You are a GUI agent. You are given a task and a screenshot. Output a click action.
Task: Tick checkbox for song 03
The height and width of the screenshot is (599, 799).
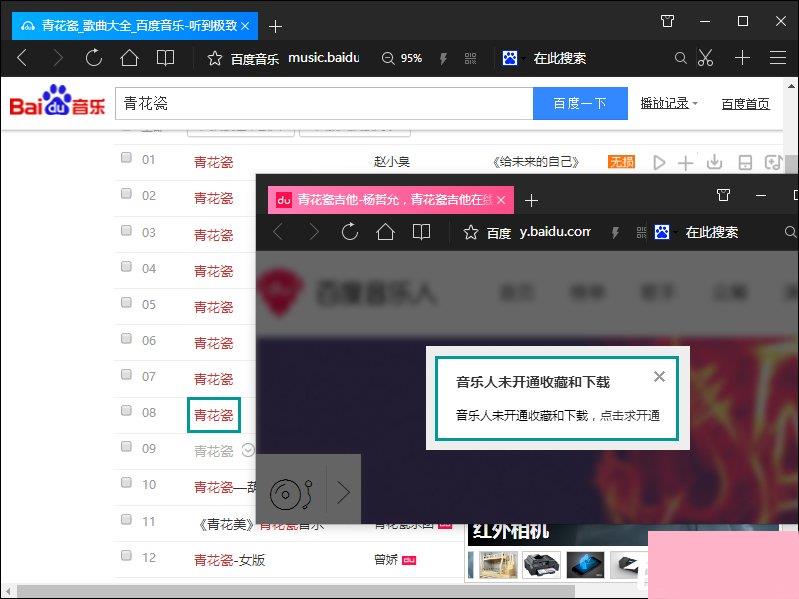click(x=126, y=230)
